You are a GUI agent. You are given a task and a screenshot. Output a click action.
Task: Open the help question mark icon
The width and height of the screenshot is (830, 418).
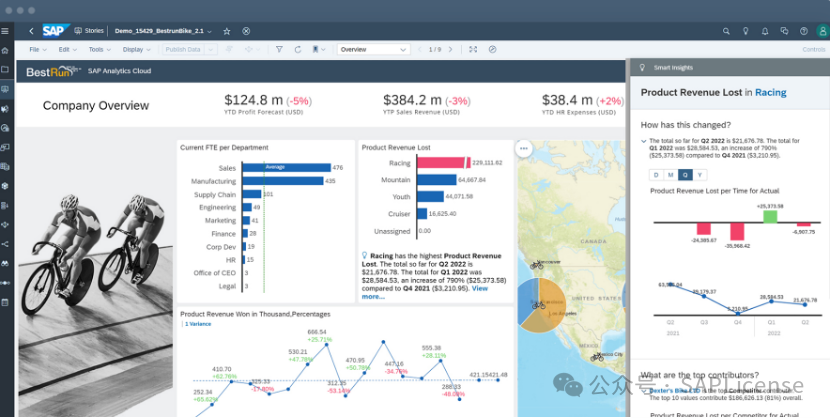804,31
